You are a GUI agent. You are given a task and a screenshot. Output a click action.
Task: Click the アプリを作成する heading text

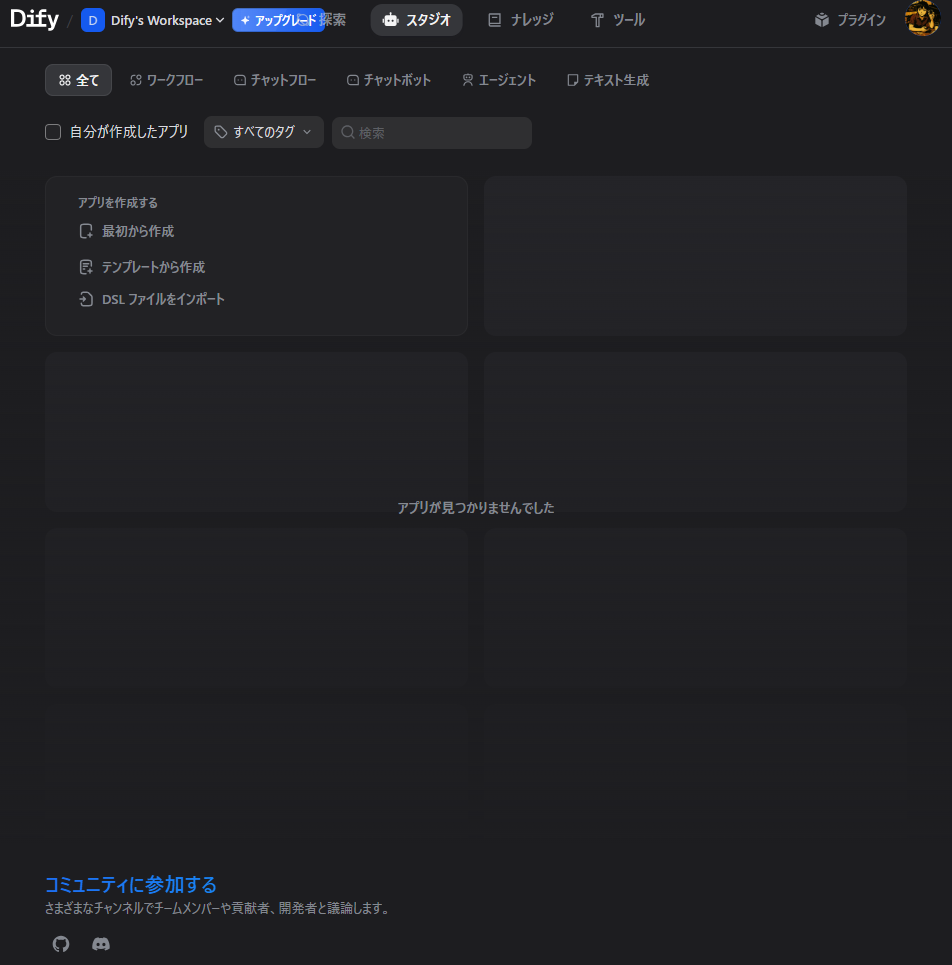(x=118, y=202)
